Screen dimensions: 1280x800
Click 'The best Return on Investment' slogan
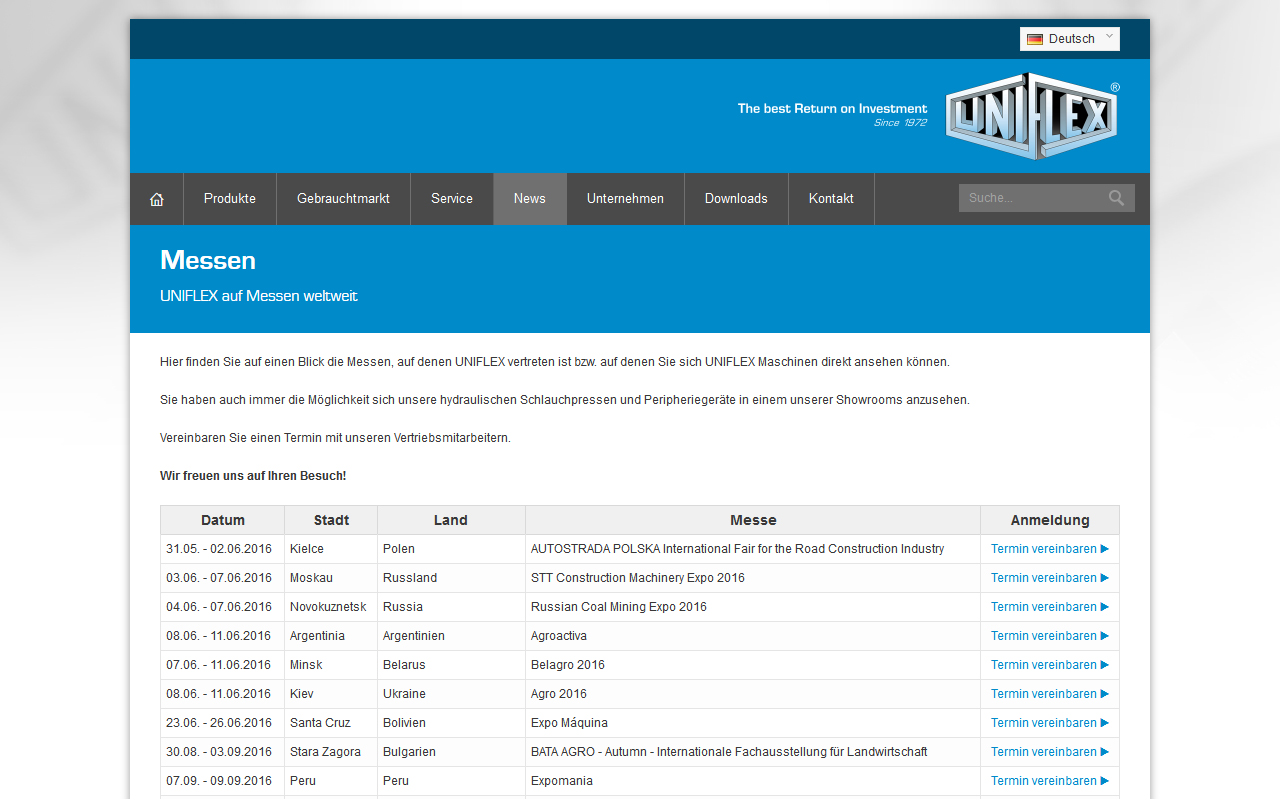click(832, 108)
